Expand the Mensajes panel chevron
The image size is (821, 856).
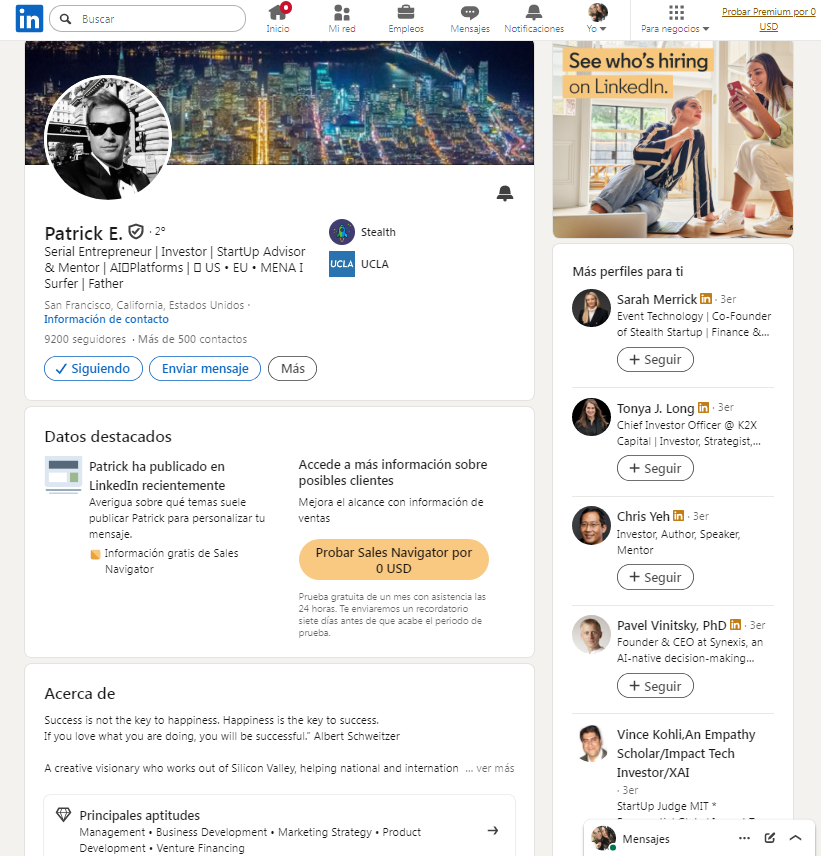pos(795,838)
